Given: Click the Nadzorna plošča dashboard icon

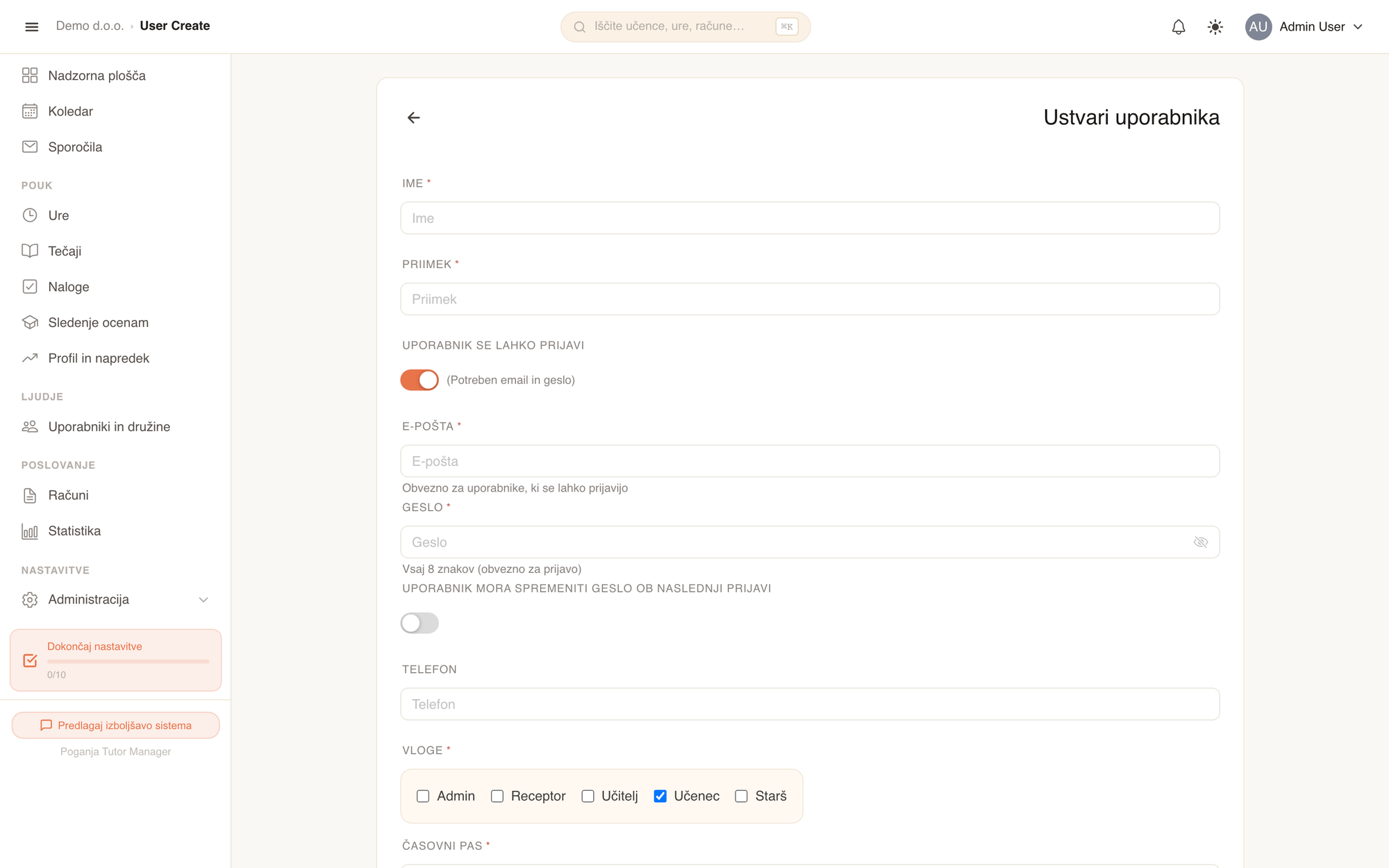Looking at the screenshot, I should (x=30, y=76).
